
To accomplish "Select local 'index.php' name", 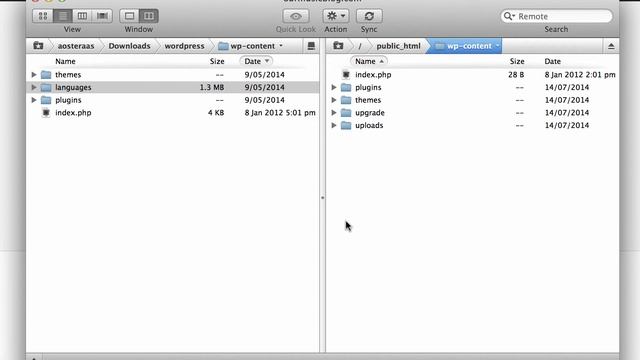I will tap(73, 113).
